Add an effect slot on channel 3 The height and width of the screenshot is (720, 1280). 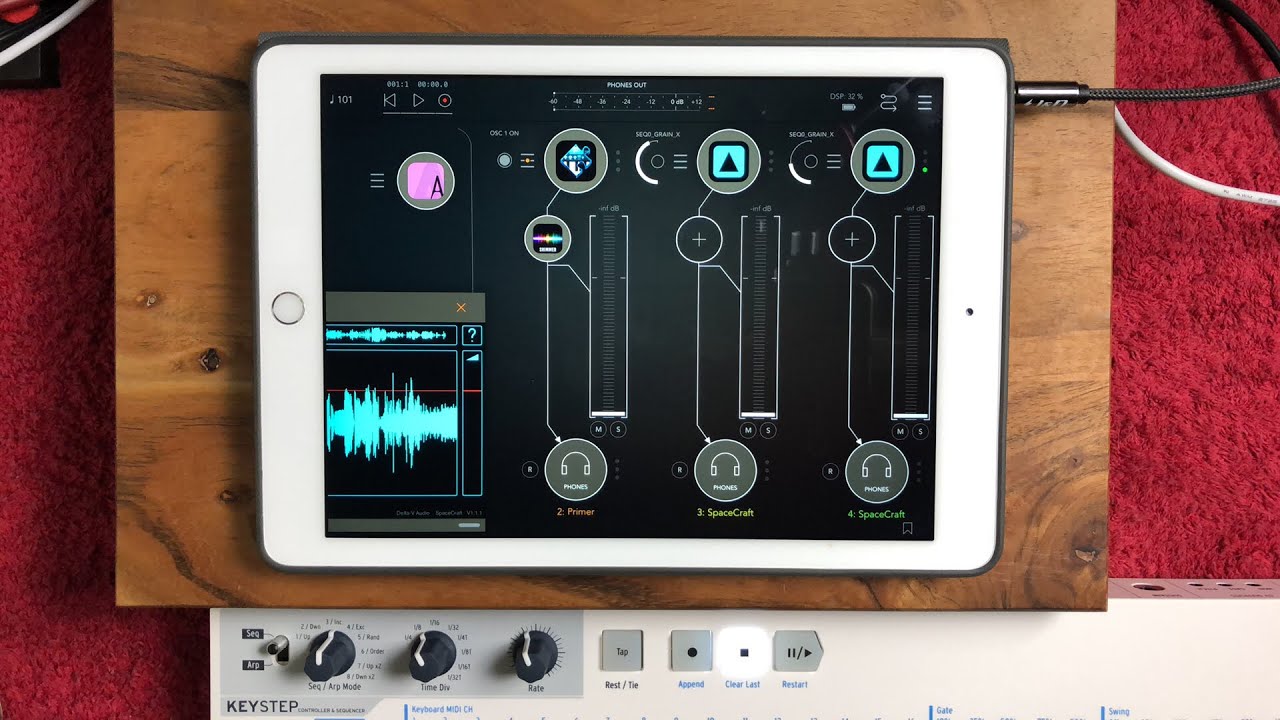[699, 240]
